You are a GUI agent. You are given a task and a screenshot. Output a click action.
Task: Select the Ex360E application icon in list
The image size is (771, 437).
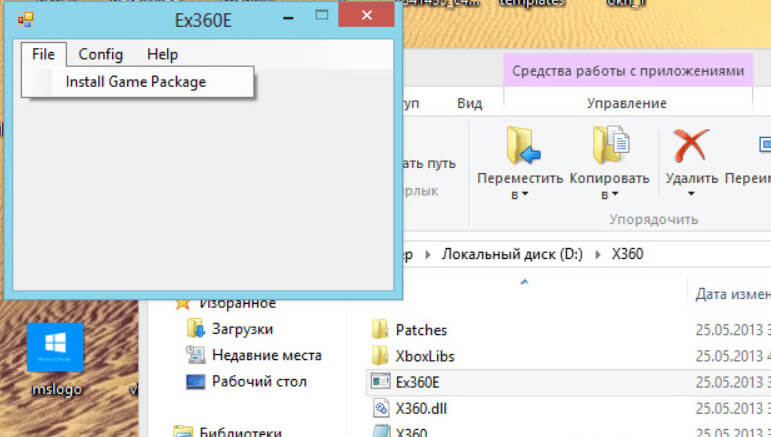(381, 381)
